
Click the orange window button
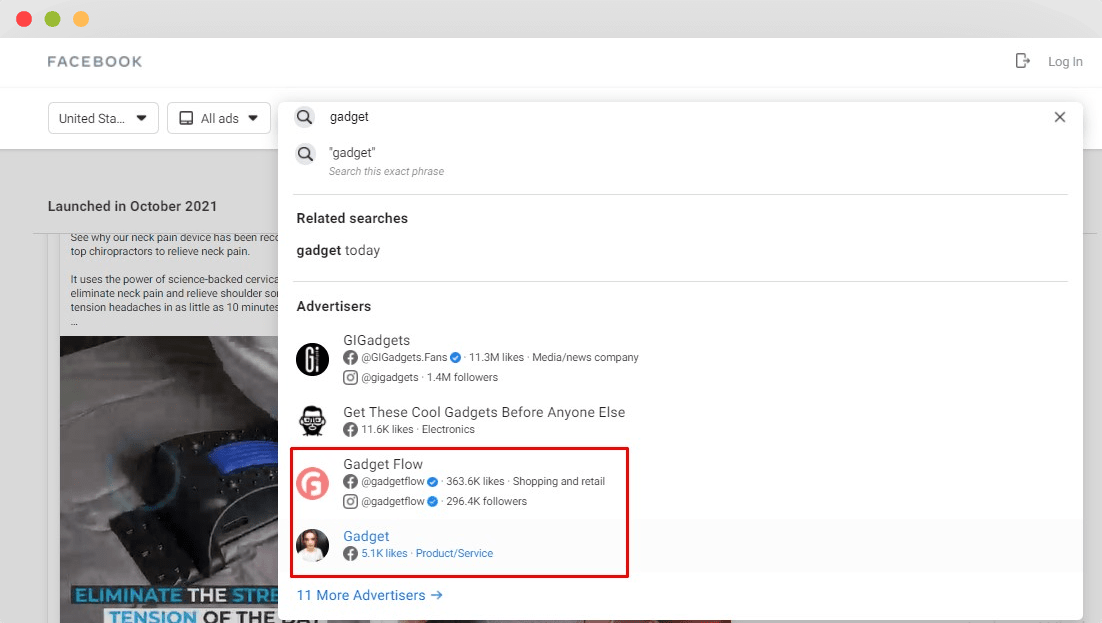(x=81, y=19)
